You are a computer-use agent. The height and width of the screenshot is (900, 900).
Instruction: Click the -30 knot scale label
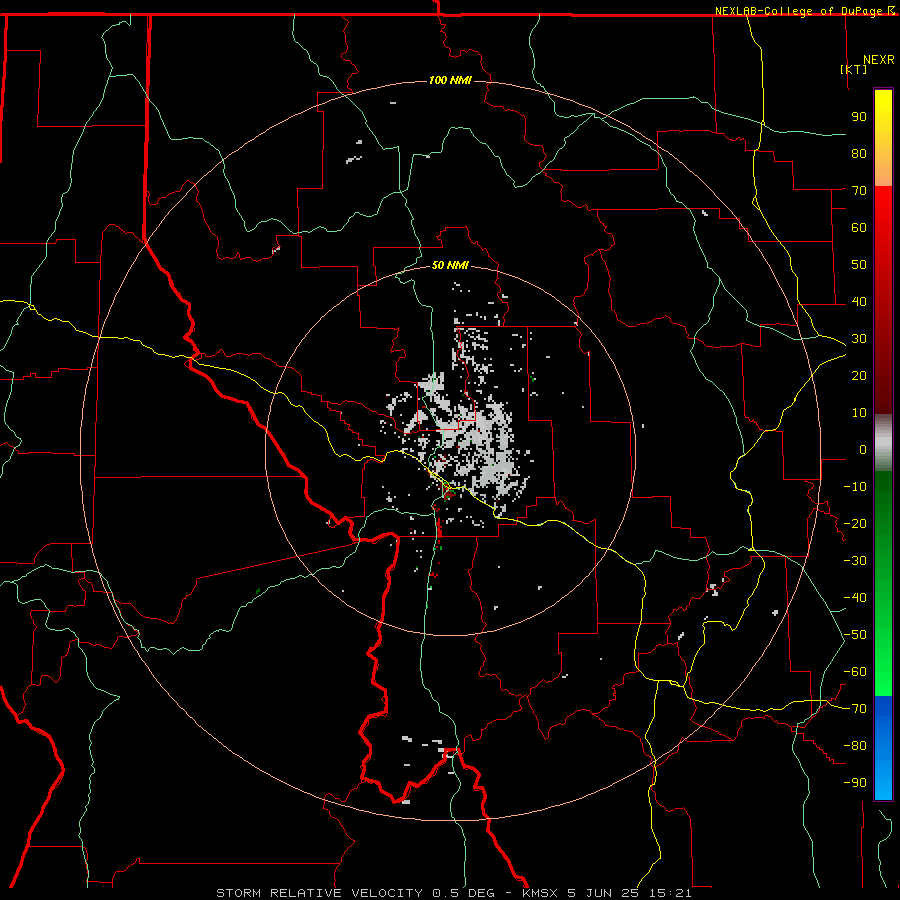pyautogui.click(x=855, y=561)
